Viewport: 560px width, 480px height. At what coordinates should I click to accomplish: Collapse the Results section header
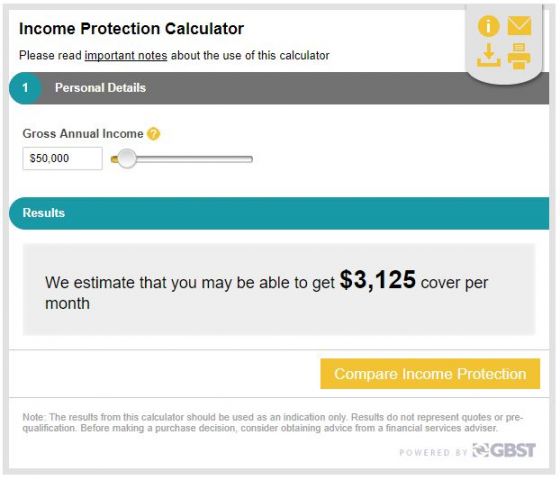[279, 213]
